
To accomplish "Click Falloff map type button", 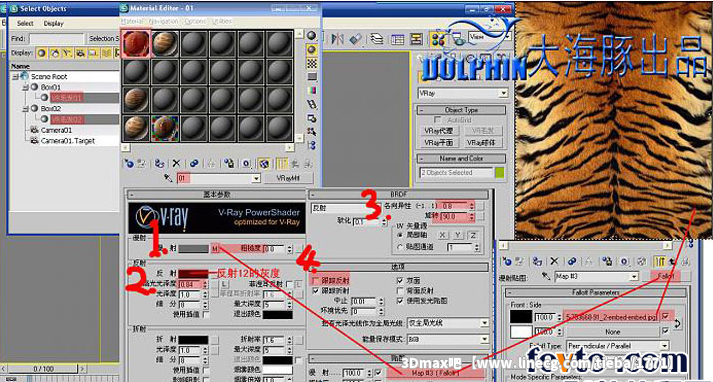I will tap(665, 276).
